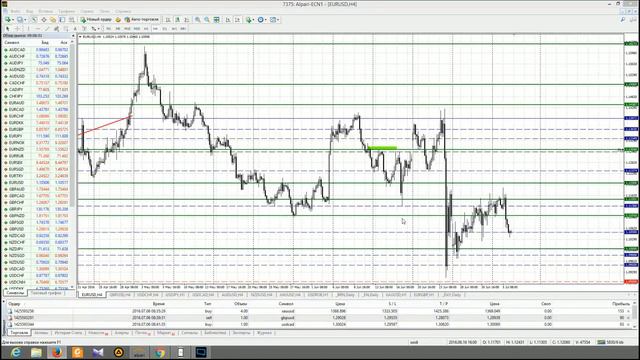Image resolution: width=640 pixels, height=360 pixels.
Task: Open the Графики menu
Action: [66, 11]
